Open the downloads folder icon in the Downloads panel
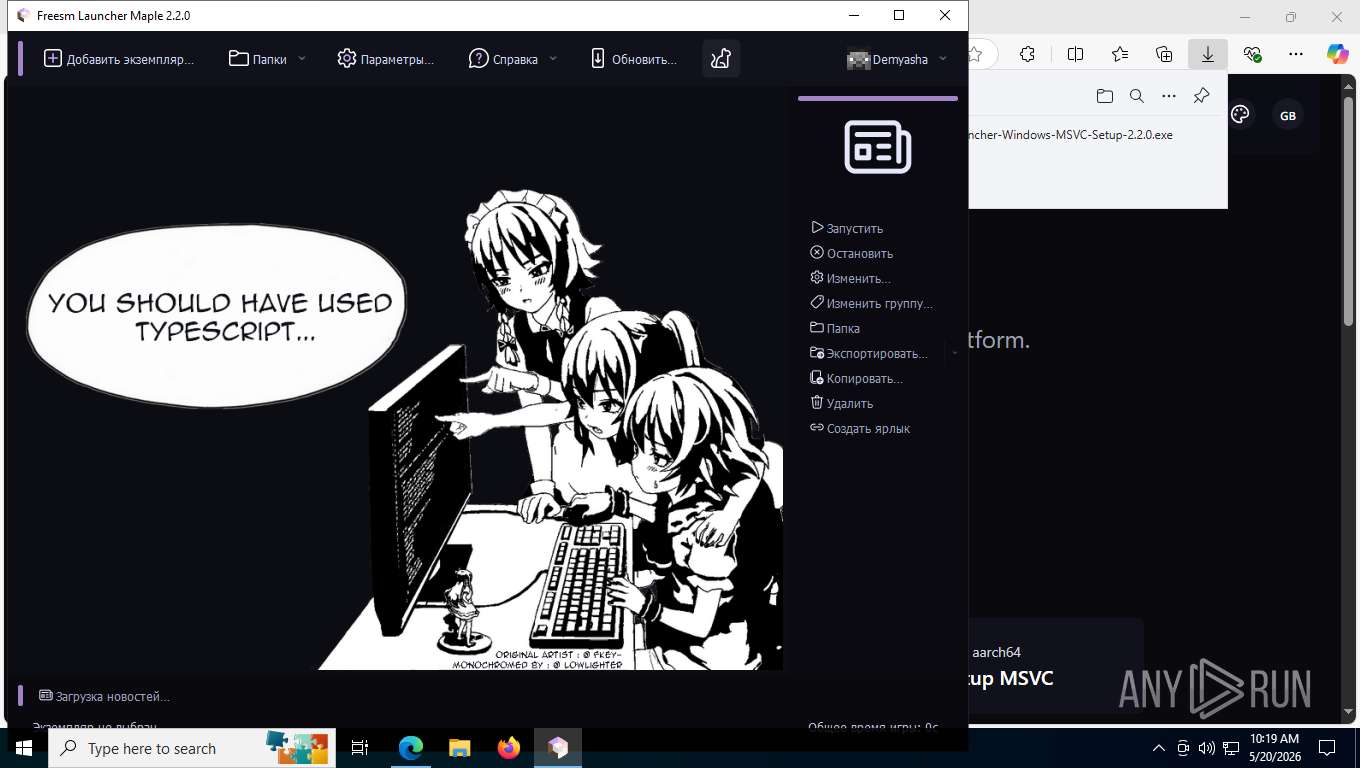Viewport: 1360px width, 768px height. pyautogui.click(x=1105, y=96)
